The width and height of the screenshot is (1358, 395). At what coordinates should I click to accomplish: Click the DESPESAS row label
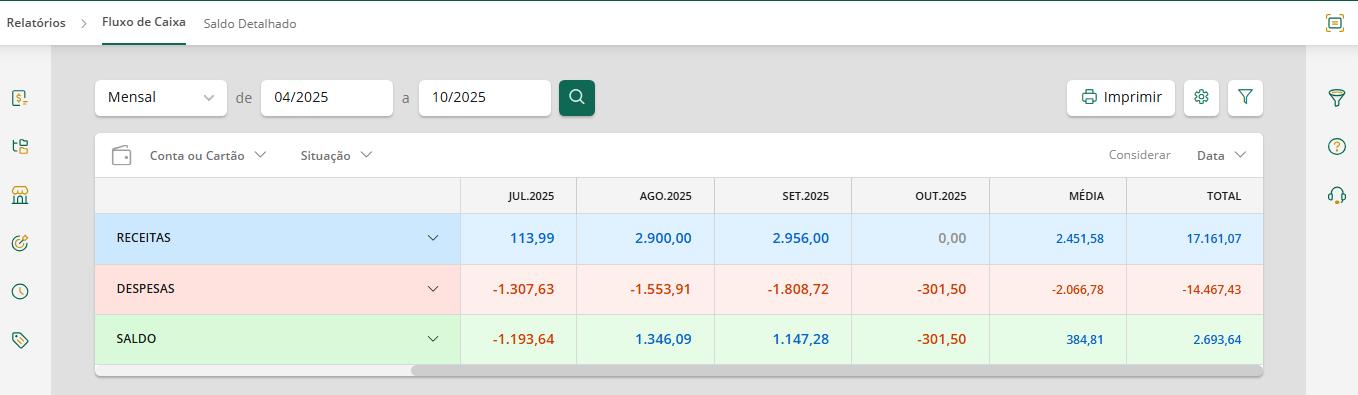(x=145, y=289)
